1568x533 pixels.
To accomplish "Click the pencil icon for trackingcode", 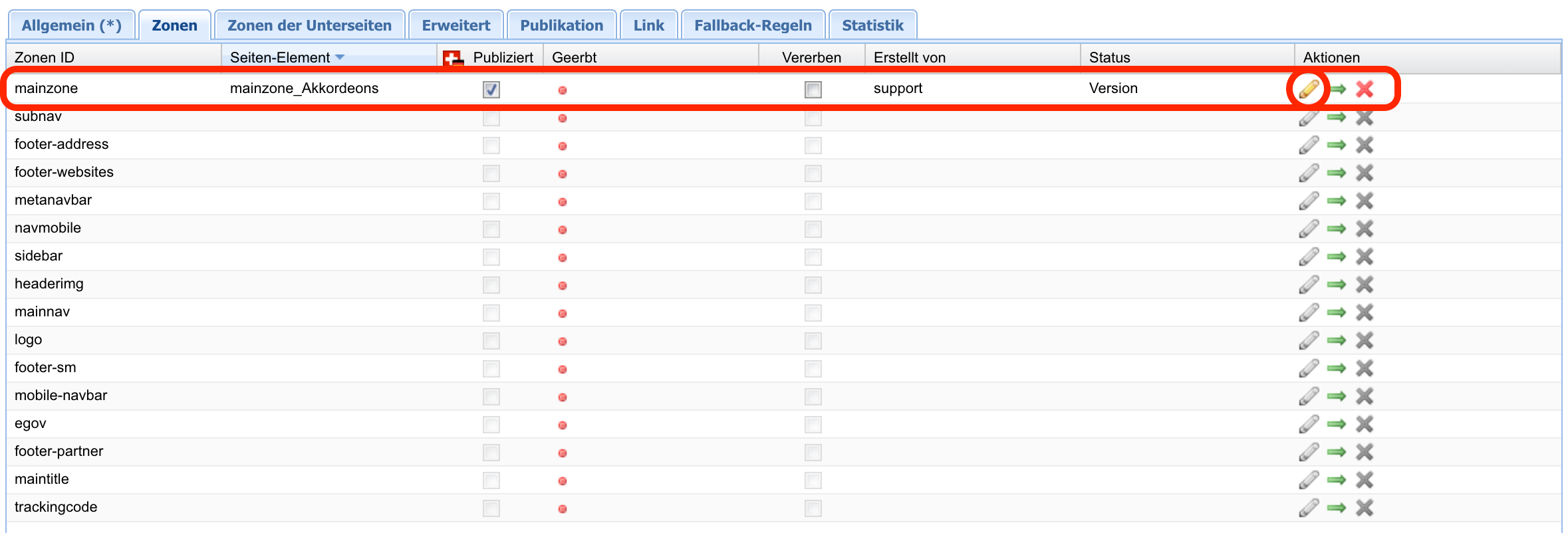I will point(1309,508).
